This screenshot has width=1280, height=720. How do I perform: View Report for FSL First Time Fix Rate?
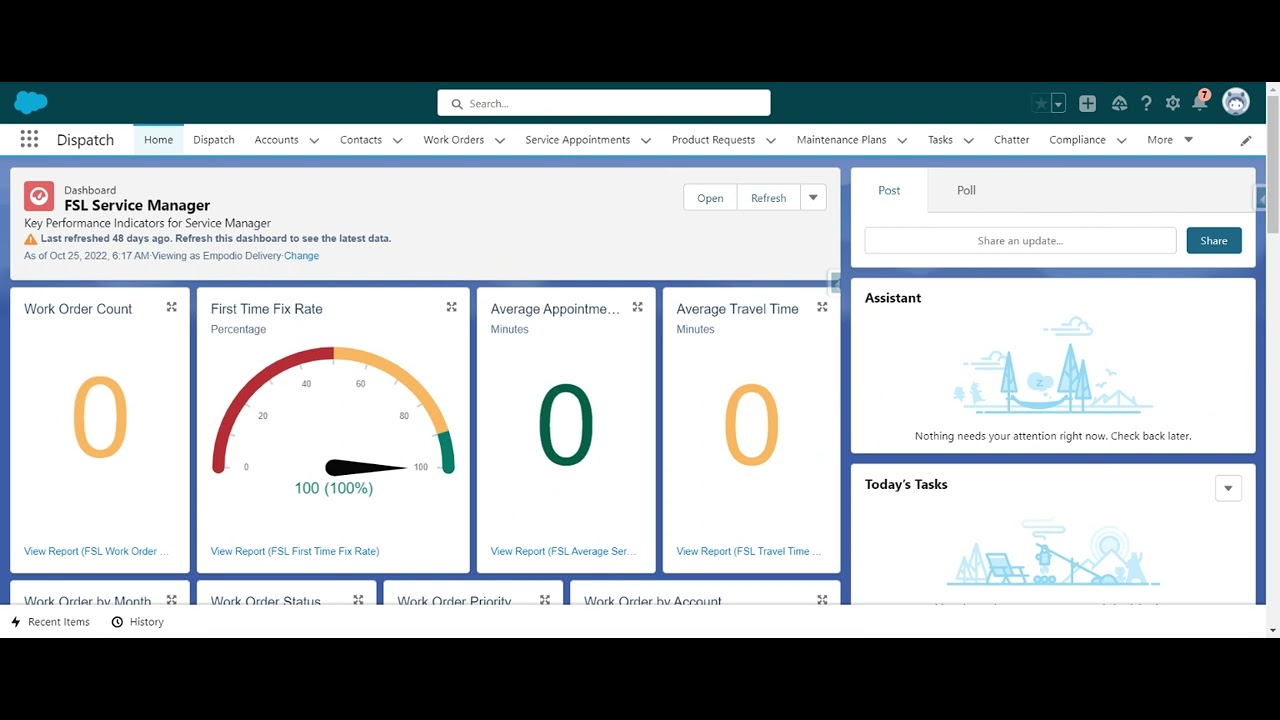coord(295,551)
